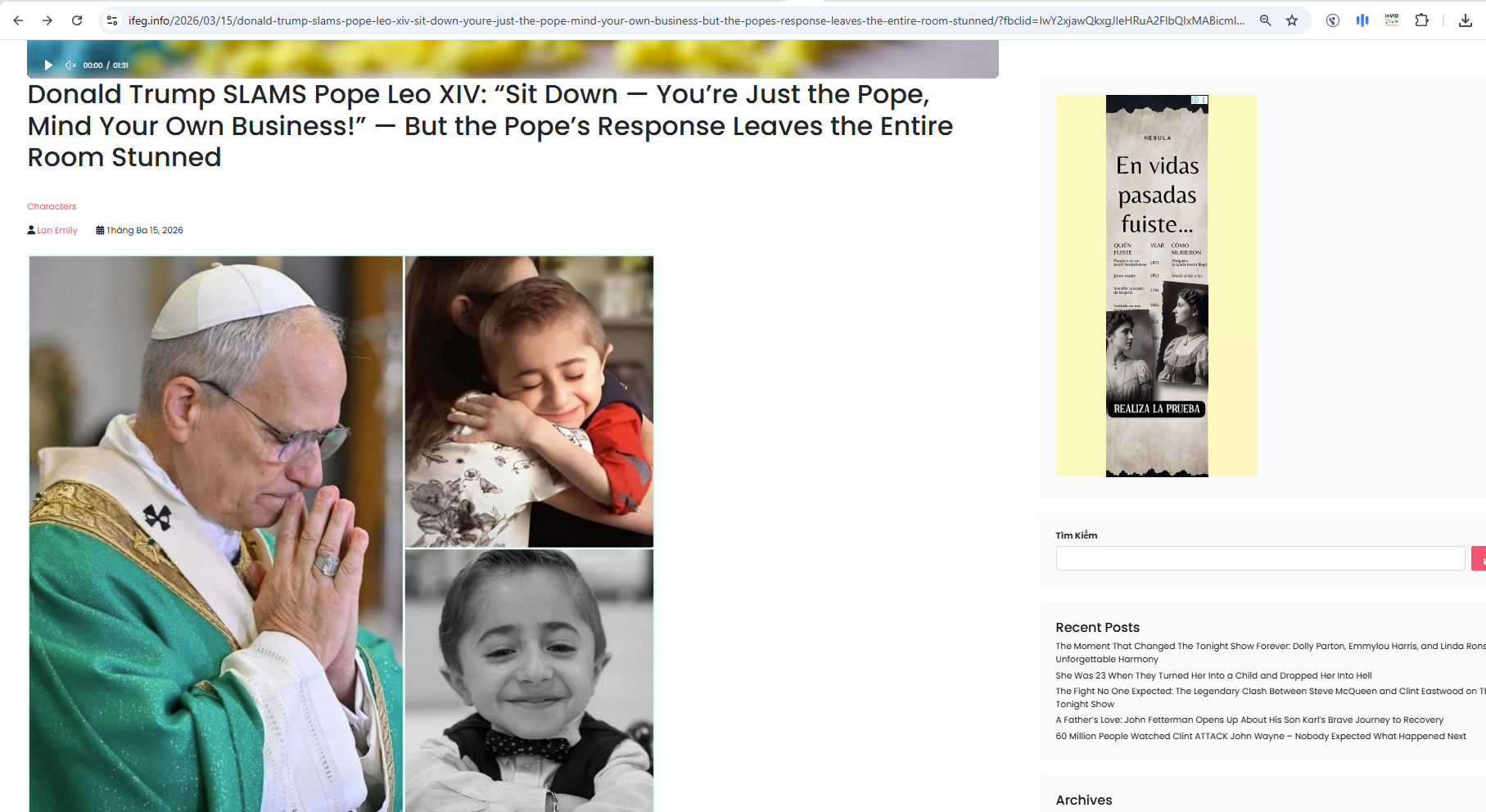The height and width of the screenshot is (812, 1486).
Task: Open the ad info icon on the Nebula ad
Action: [1196, 100]
